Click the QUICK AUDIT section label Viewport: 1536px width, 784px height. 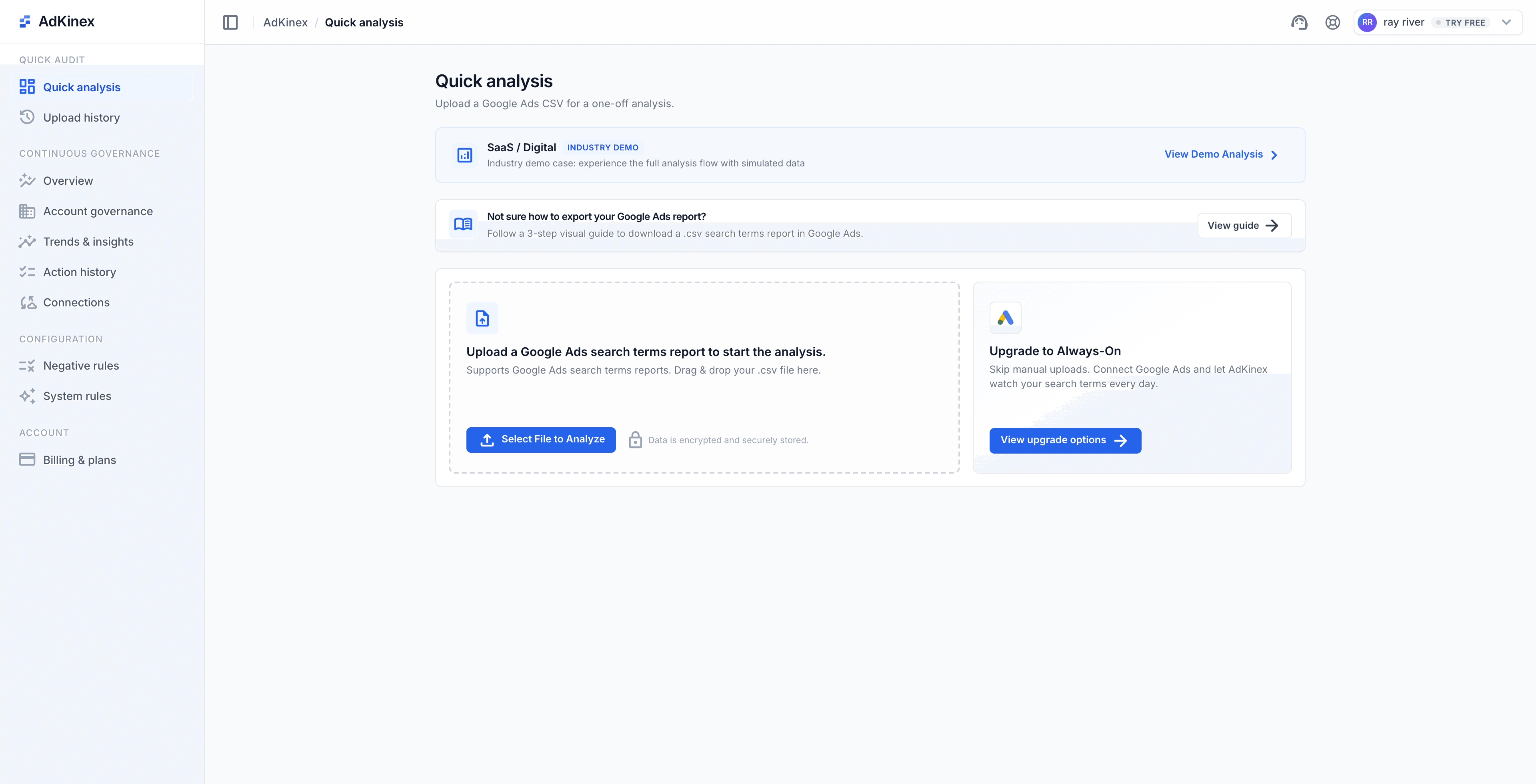point(52,60)
